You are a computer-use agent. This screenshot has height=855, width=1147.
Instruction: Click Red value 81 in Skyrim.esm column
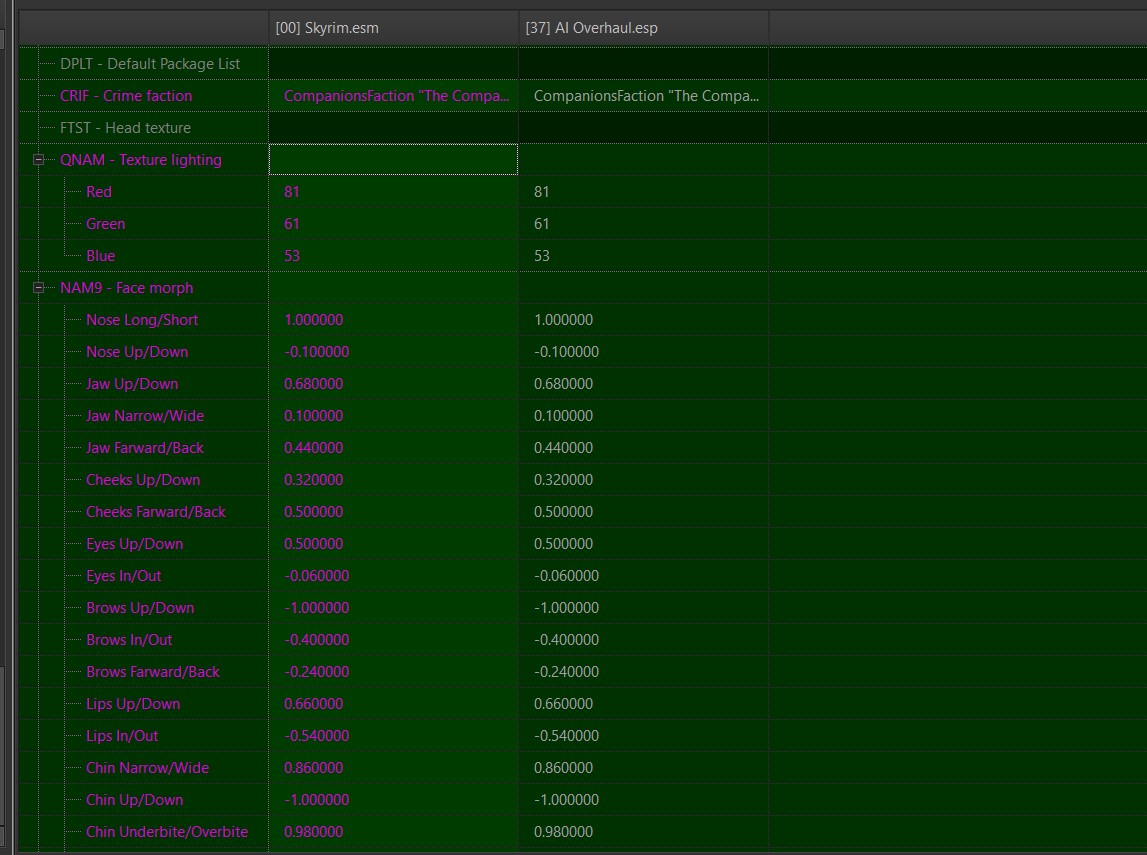(292, 192)
